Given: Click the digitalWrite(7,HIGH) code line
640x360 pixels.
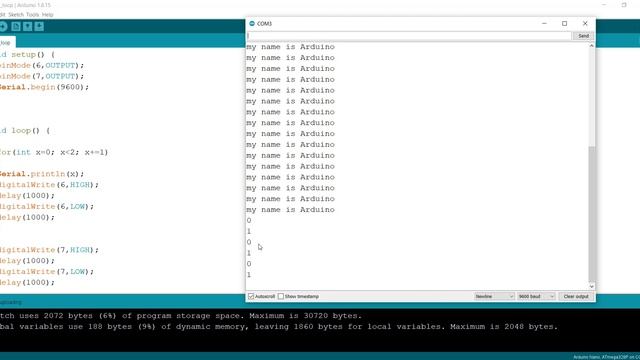Looking at the screenshot, I should pos(49,250).
